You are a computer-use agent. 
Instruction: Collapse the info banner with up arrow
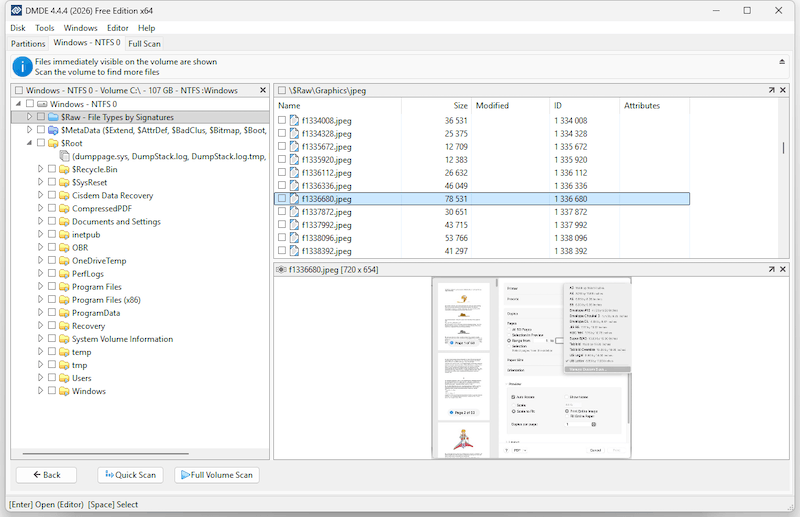tap(782, 62)
